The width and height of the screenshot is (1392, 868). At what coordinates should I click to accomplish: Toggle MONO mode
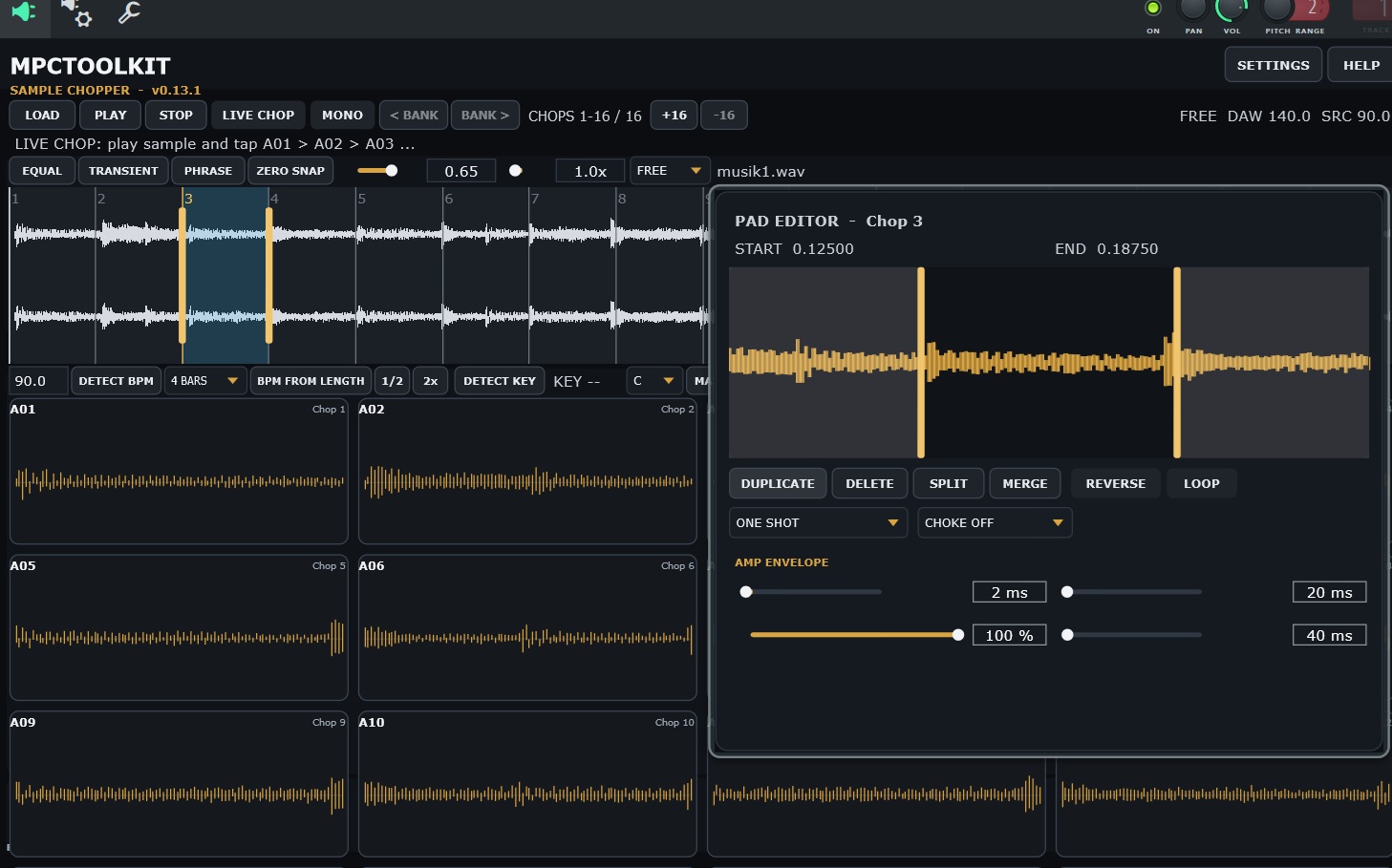tap(342, 116)
